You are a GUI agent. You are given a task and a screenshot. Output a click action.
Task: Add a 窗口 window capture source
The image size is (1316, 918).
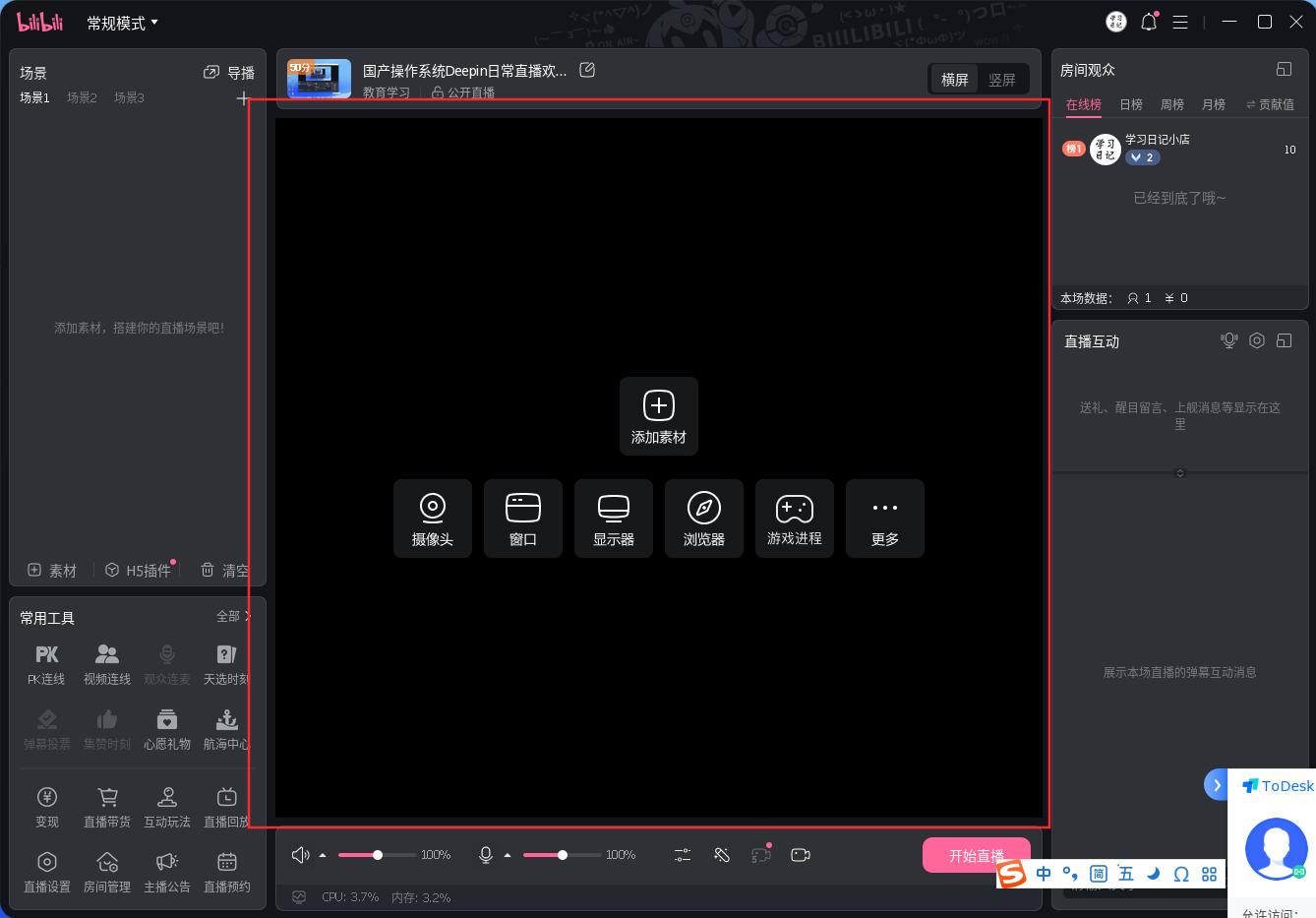coord(523,519)
